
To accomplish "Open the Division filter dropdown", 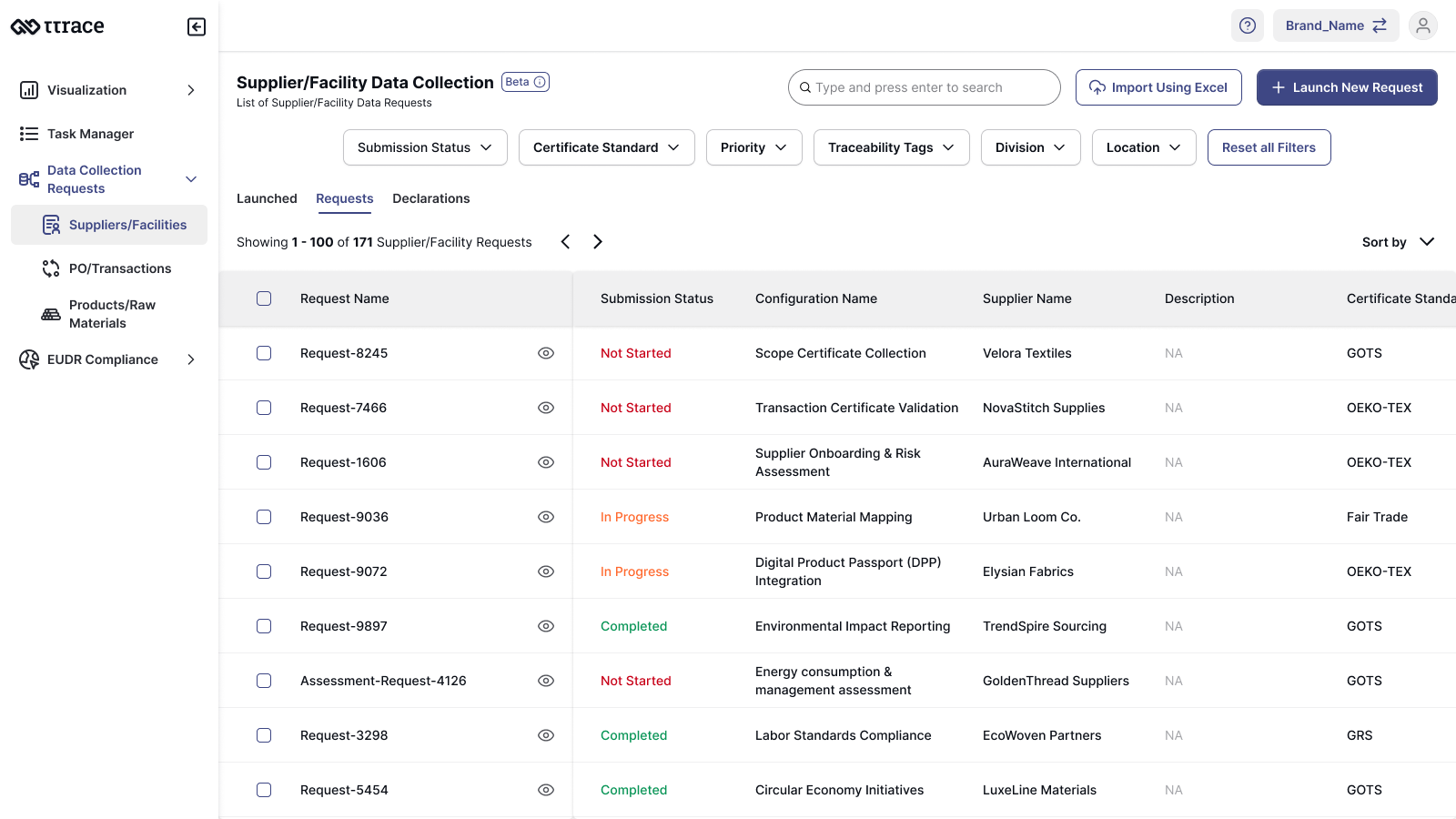I will pyautogui.click(x=1031, y=147).
